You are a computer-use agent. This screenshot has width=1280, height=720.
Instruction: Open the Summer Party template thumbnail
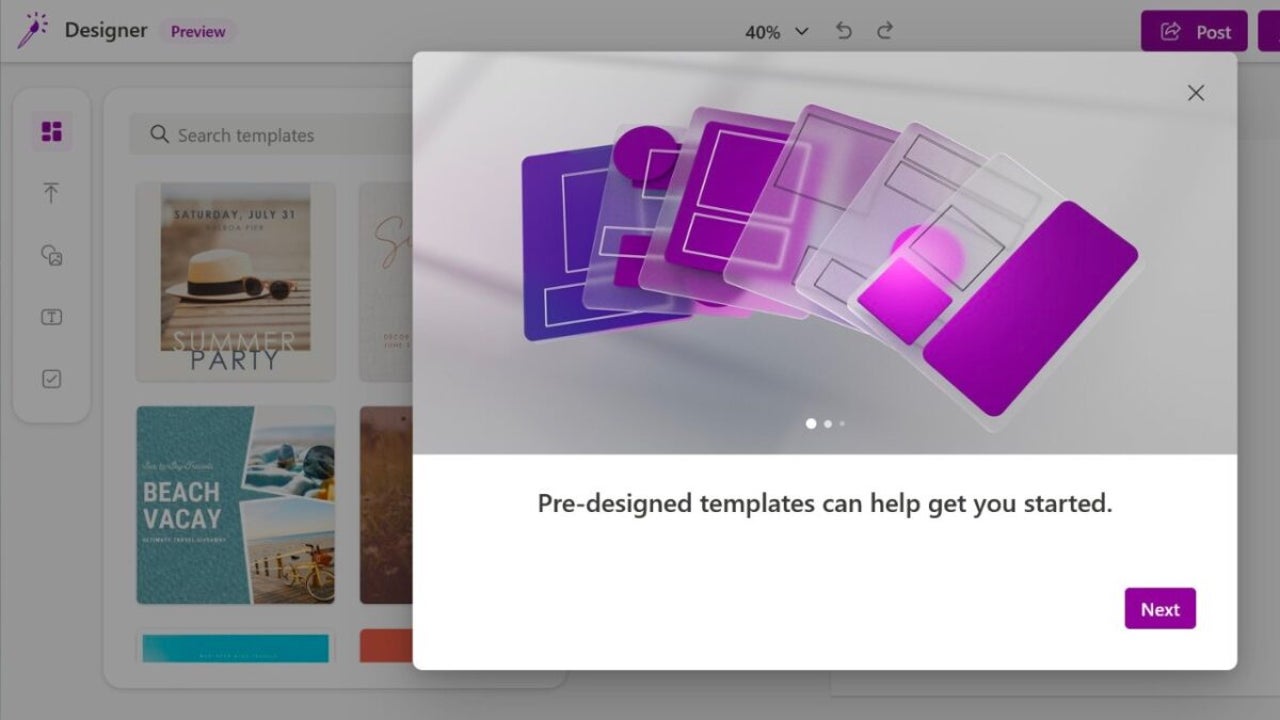click(x=234, y=281)
